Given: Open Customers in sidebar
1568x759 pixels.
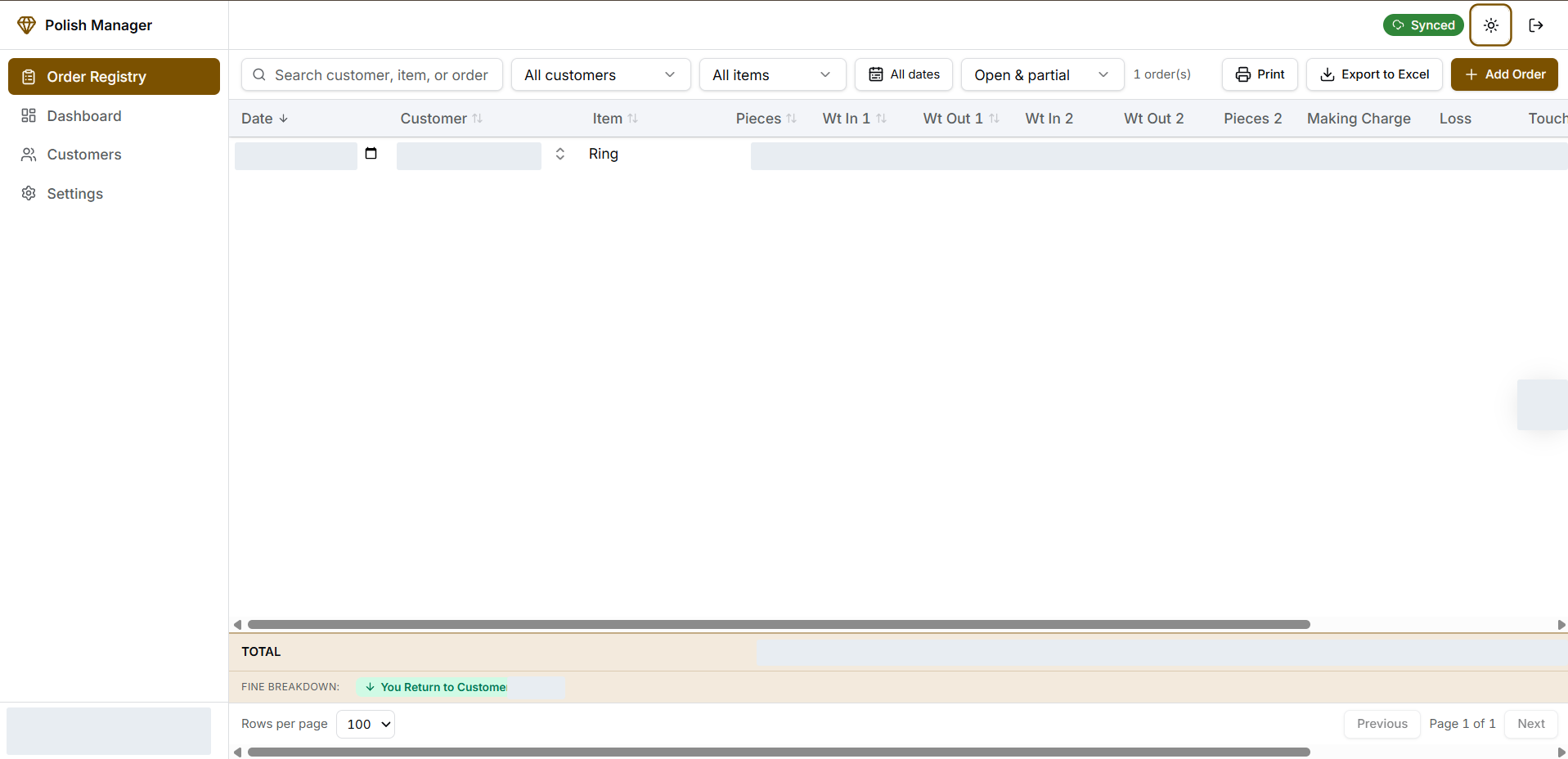Looking at the screenshot, I should point(114,155).
